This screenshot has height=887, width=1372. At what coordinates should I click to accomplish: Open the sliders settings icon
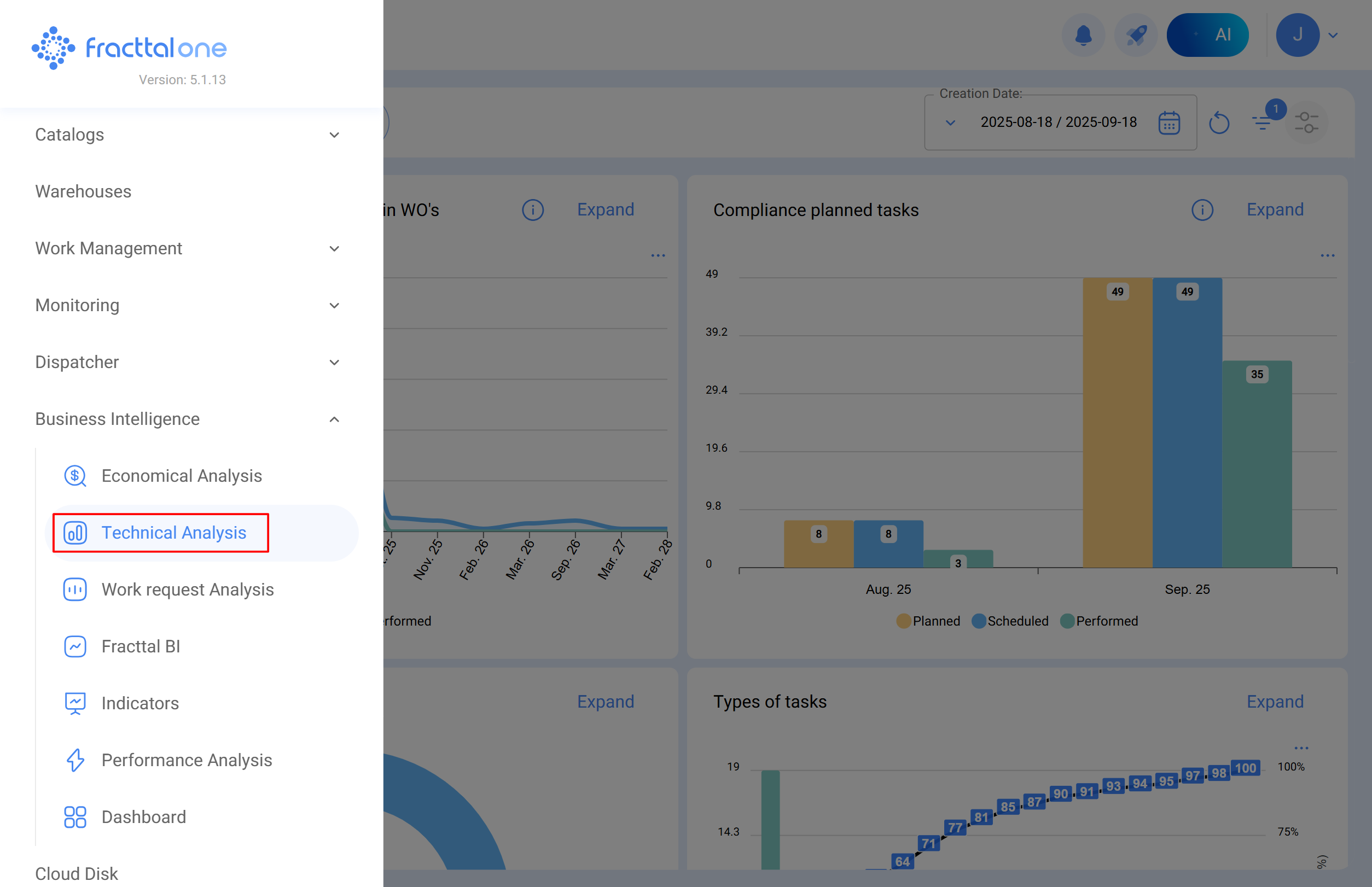click(x=1306, y=122)
